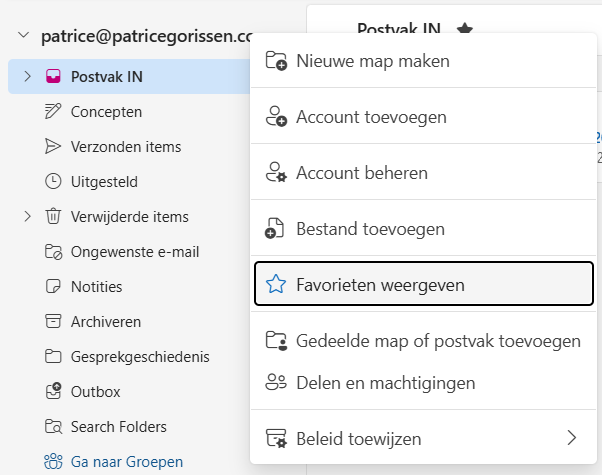Click the Concepten drafts pencil icon

point(53,112)
